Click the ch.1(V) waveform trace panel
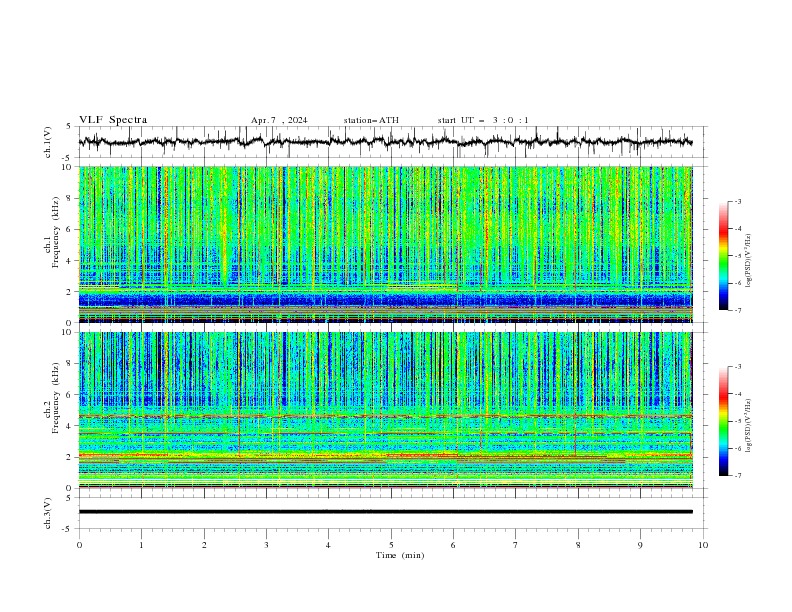This screenshot has width=792, height=612. [x=392, y=142]
